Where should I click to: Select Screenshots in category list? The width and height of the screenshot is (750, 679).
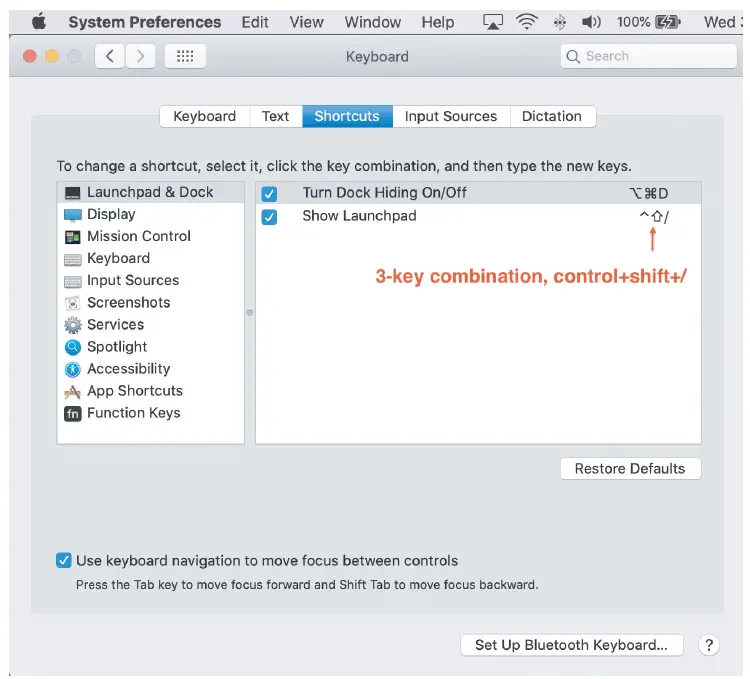pyautogui.click(x=151, y=303)
